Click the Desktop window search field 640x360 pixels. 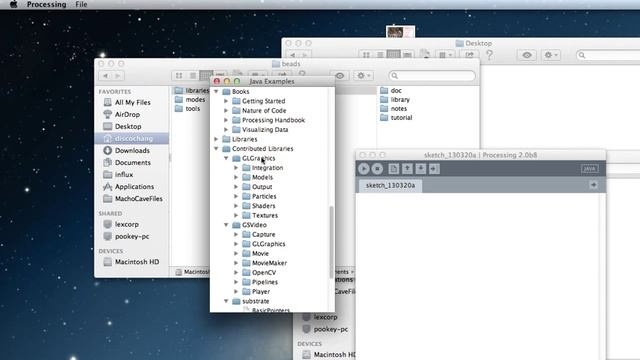(608, 55)
